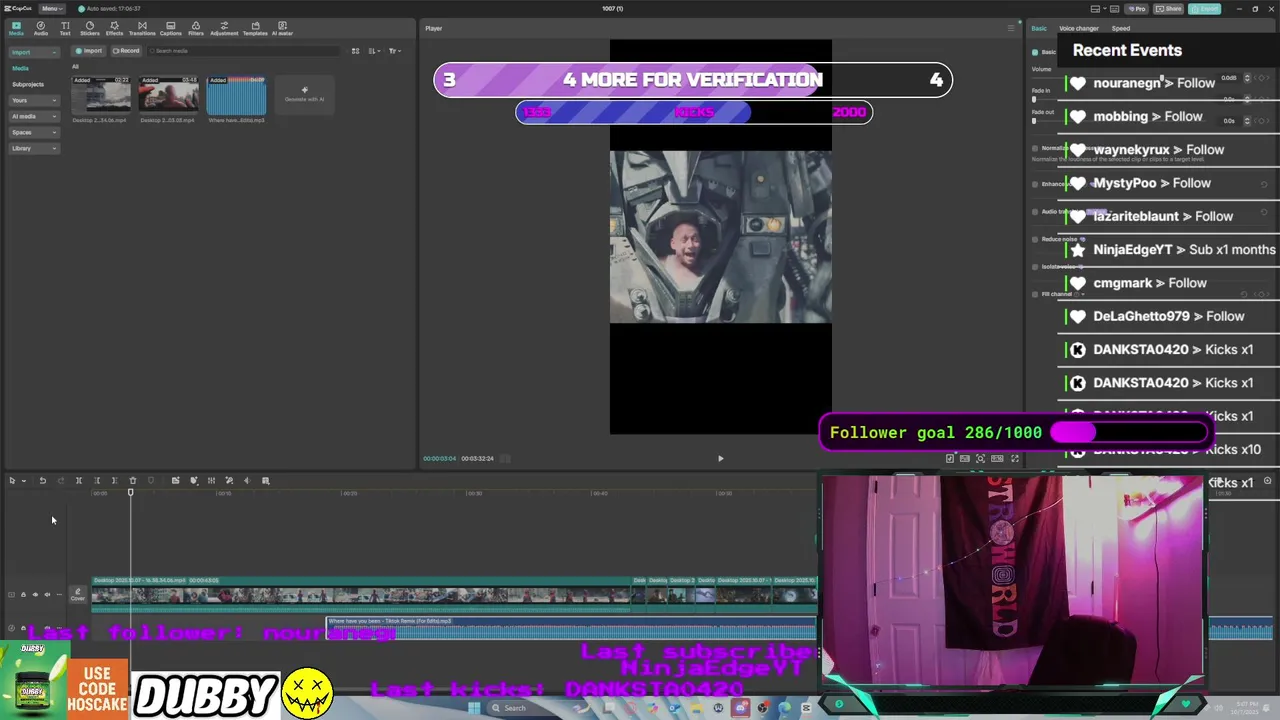Click the Import media button
The image size is (1280, 720).
[89, 51]
